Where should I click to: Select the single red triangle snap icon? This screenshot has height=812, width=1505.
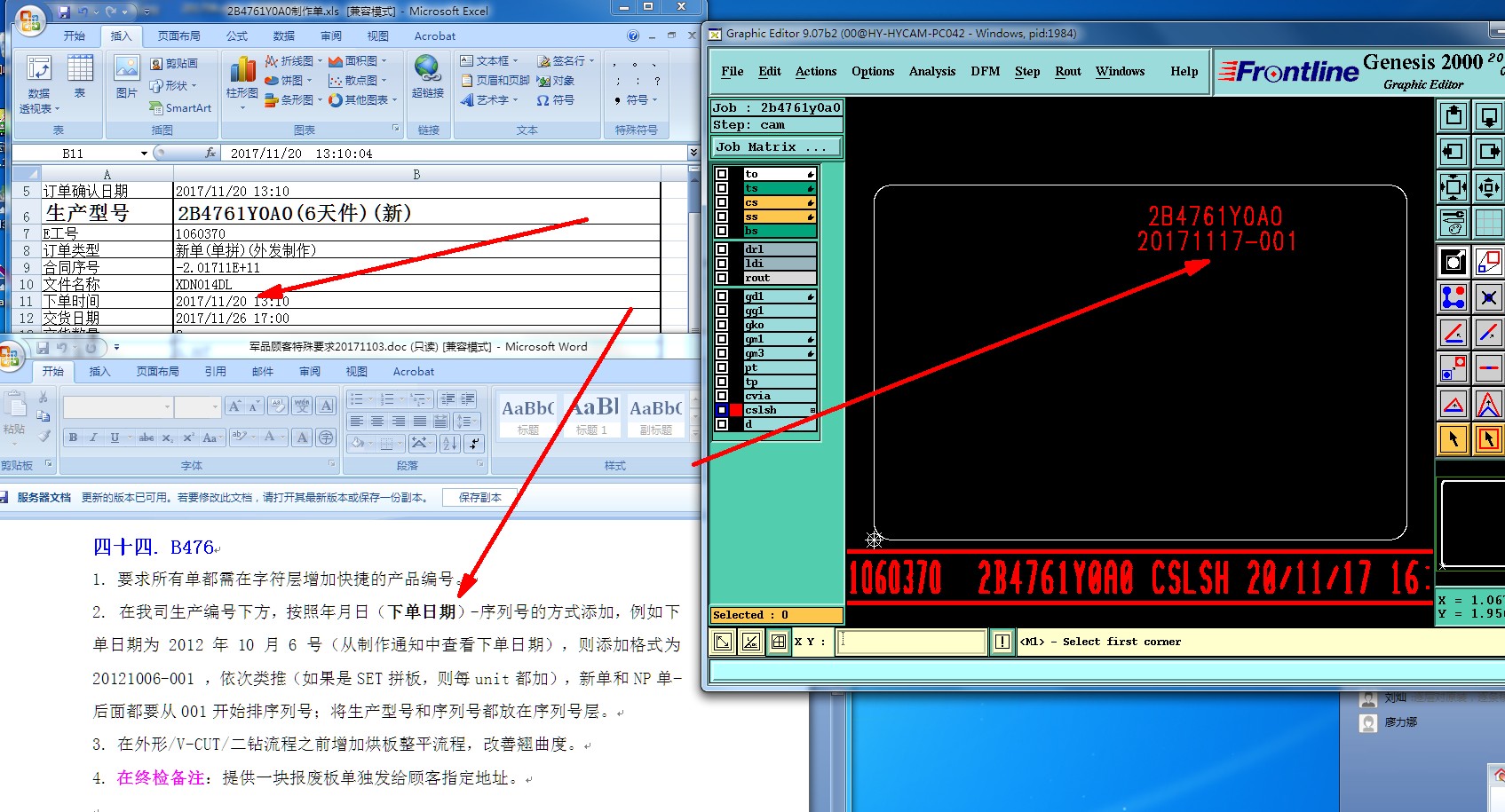1454,404
